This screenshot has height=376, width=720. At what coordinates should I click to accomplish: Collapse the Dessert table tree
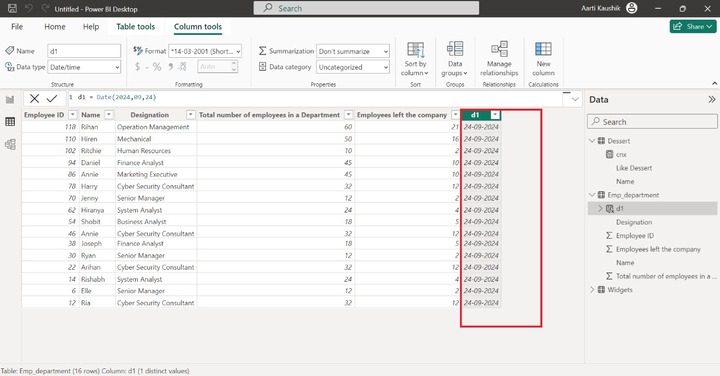click(592, 141)
